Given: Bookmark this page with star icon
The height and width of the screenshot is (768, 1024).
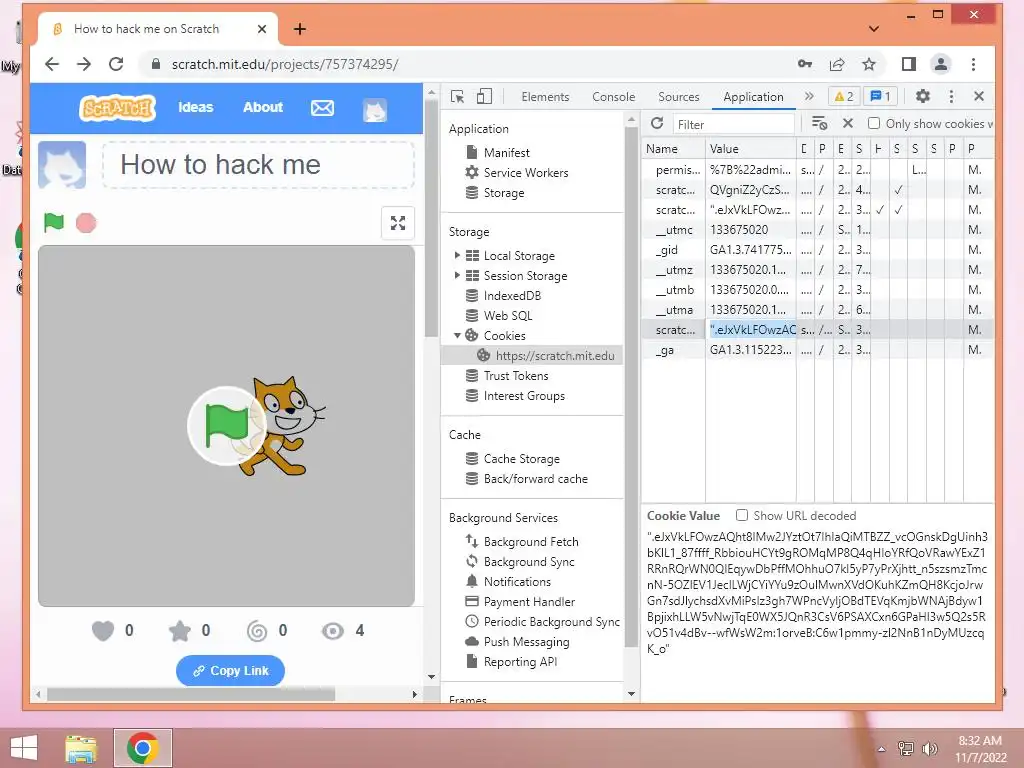Looking at the screenshot, I should pos(869,64).
